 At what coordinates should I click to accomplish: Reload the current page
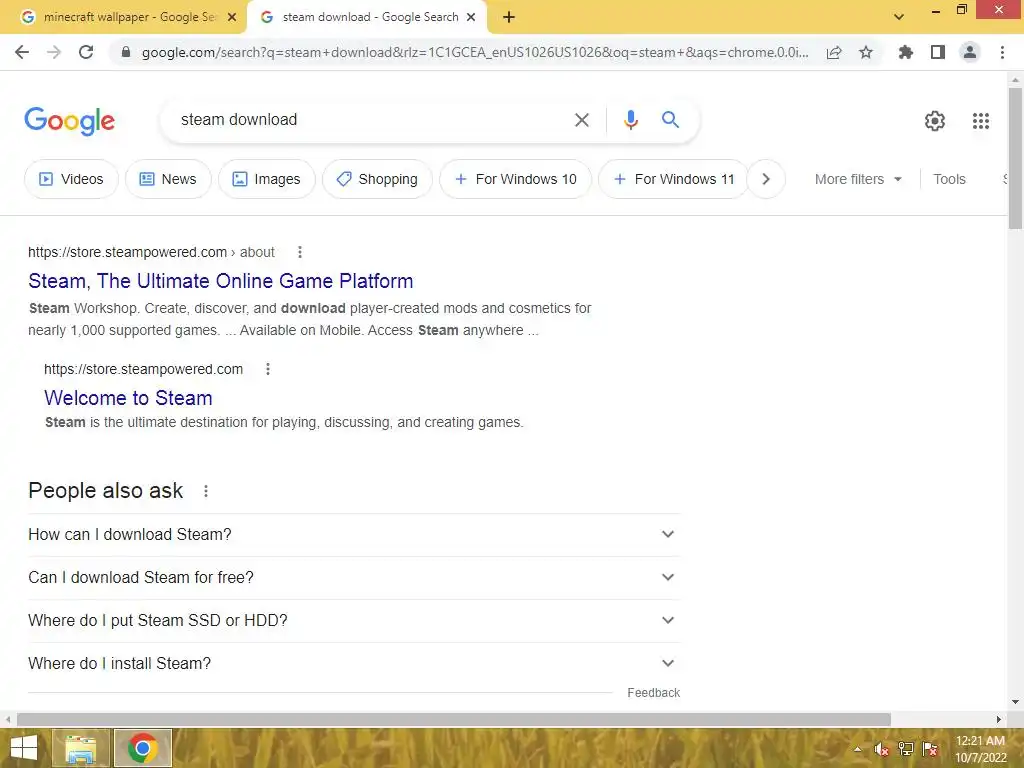pos(86,52)
